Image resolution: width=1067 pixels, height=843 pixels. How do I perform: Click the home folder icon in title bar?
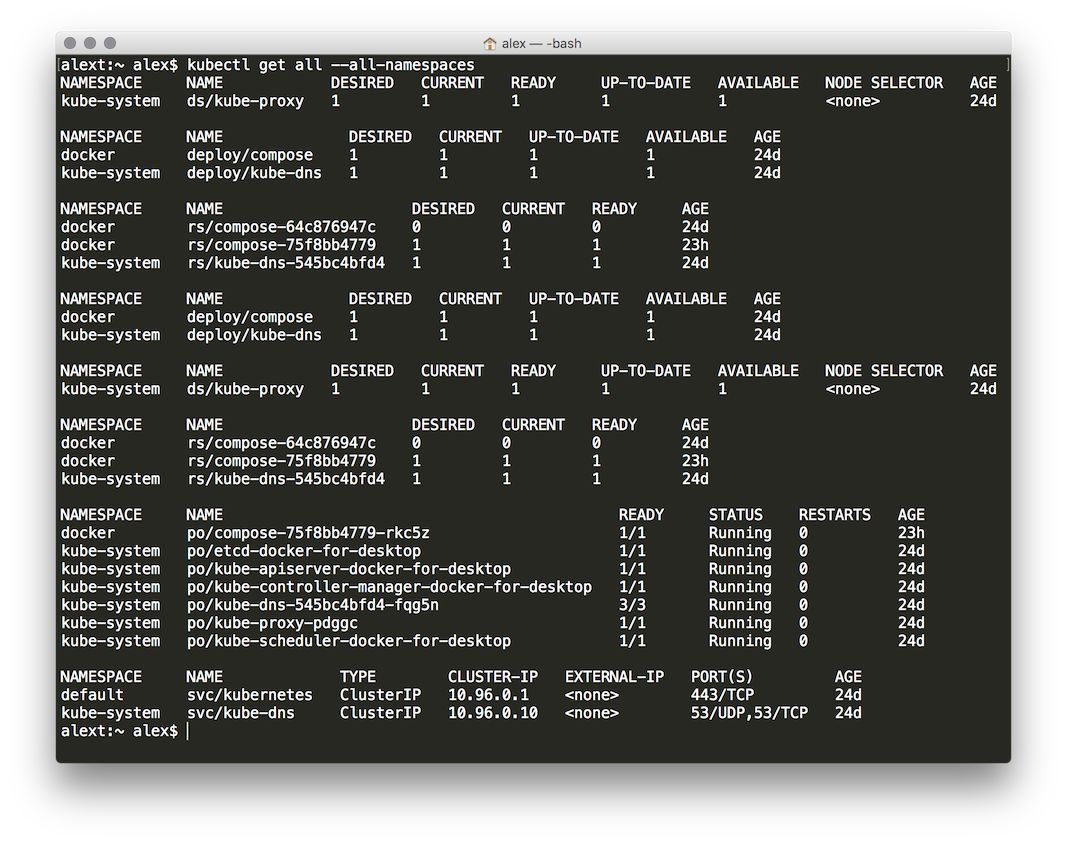point(489,44)
